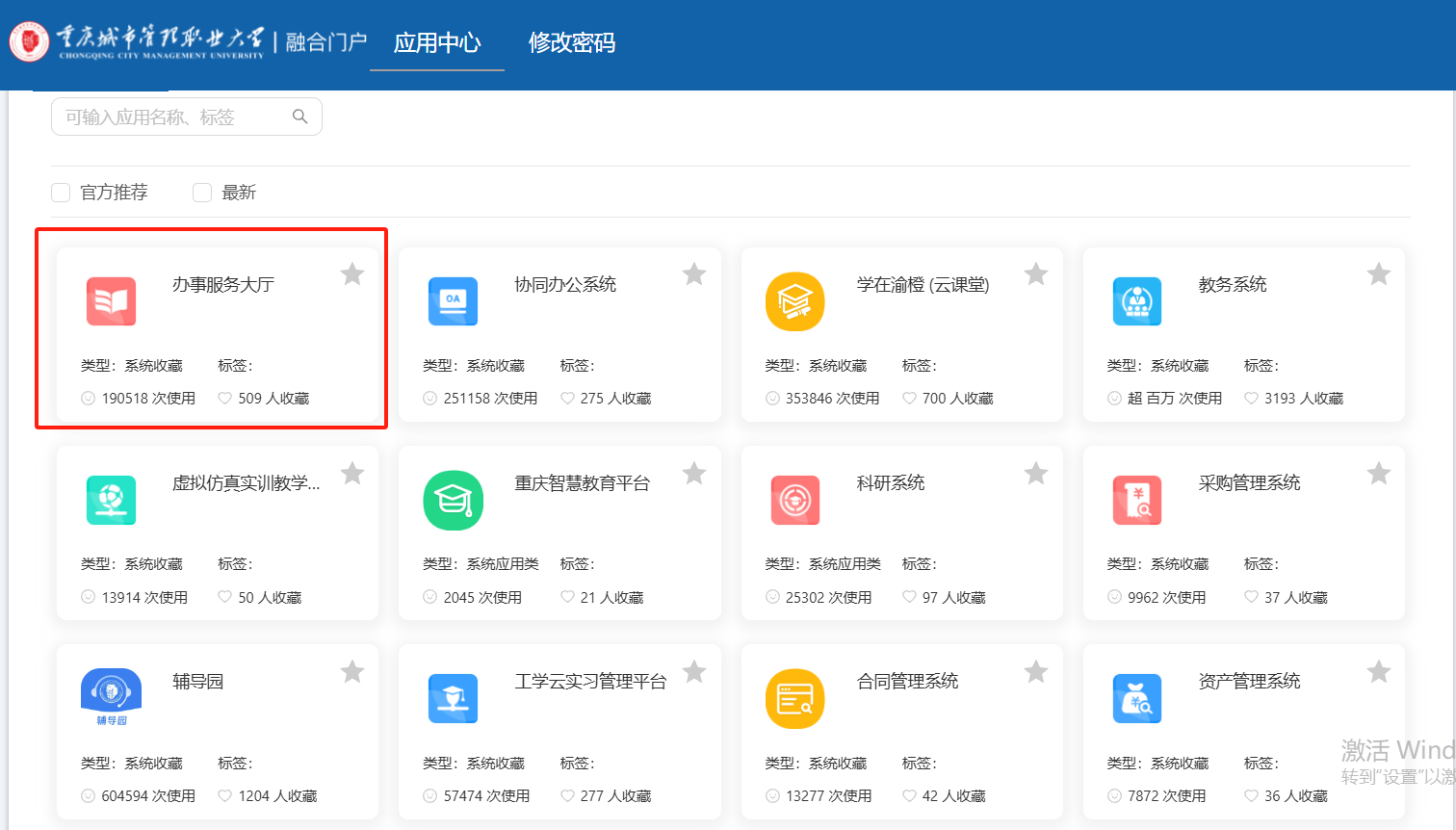Favorite 协同办公系统 with its star
This screenshot has width=1456, height=830.
(x=694, y=274)
